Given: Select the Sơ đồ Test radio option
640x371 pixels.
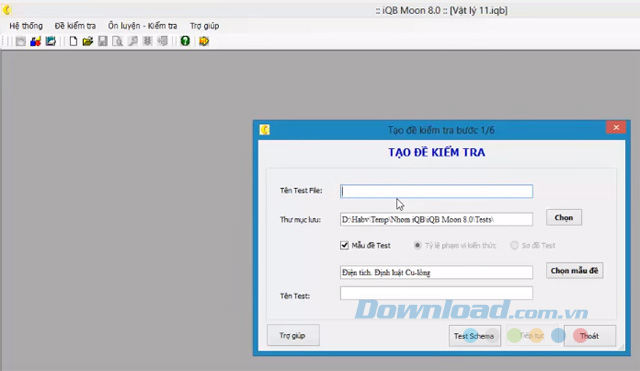Looking at the screenshot, I should (x=514, y=245).
